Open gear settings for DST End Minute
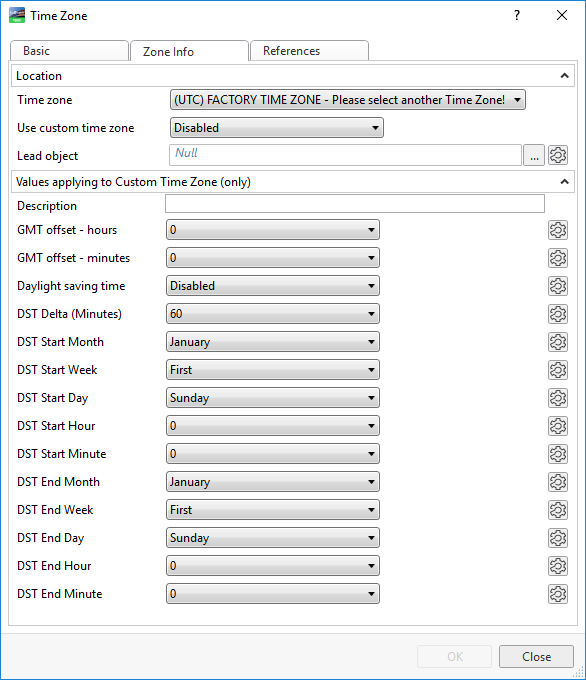Screen dimensions: 586x680 pyautogui.click(x=558, y=594)
